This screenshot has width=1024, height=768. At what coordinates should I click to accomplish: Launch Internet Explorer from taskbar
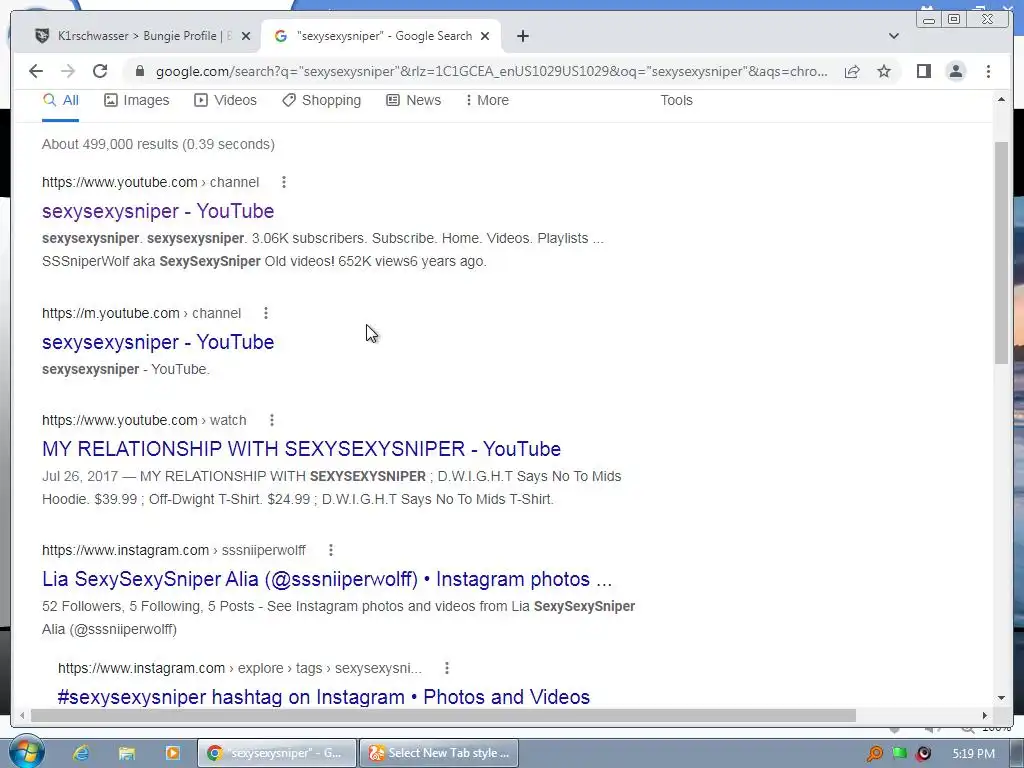pyautogui.click(x=81, y=753)
